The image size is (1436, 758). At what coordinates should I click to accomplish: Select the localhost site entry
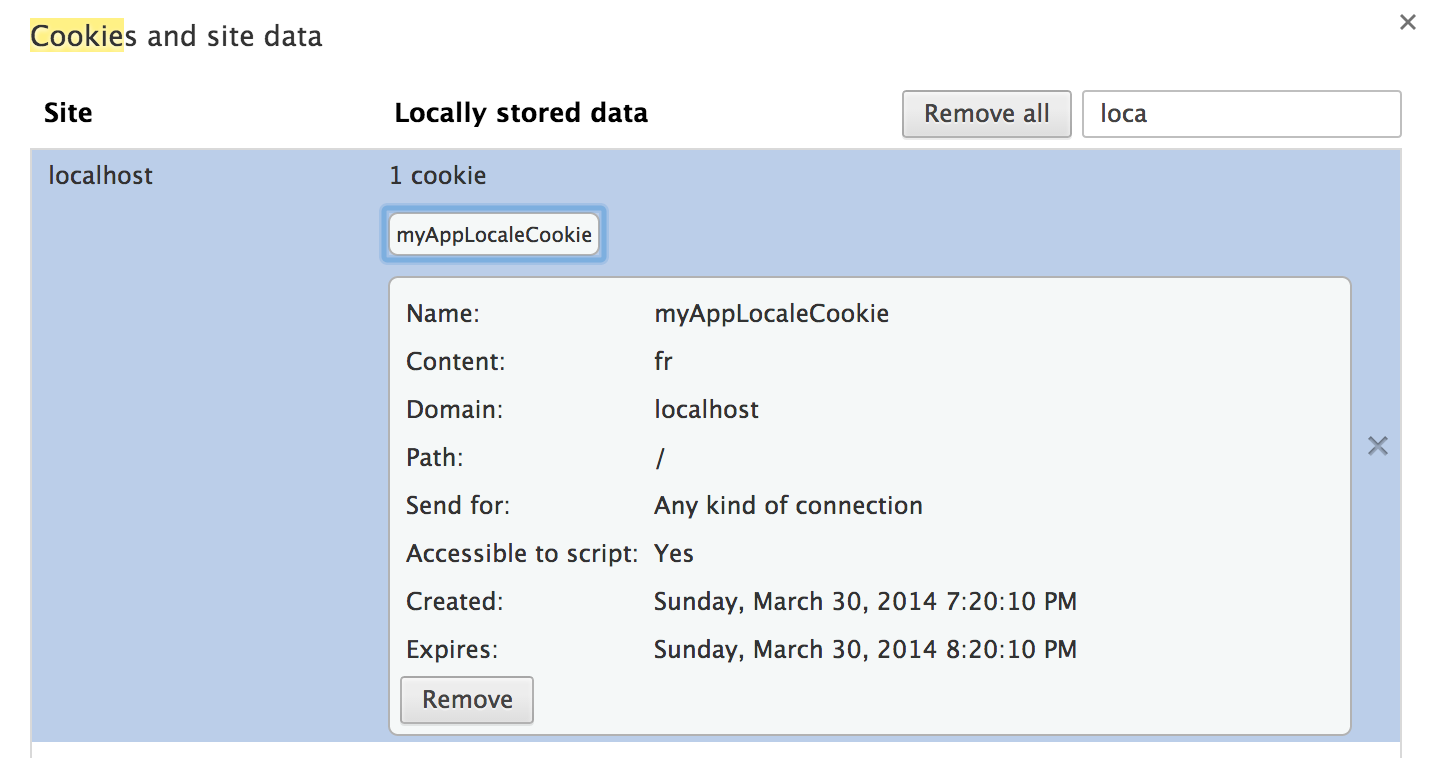coord(100,175)
